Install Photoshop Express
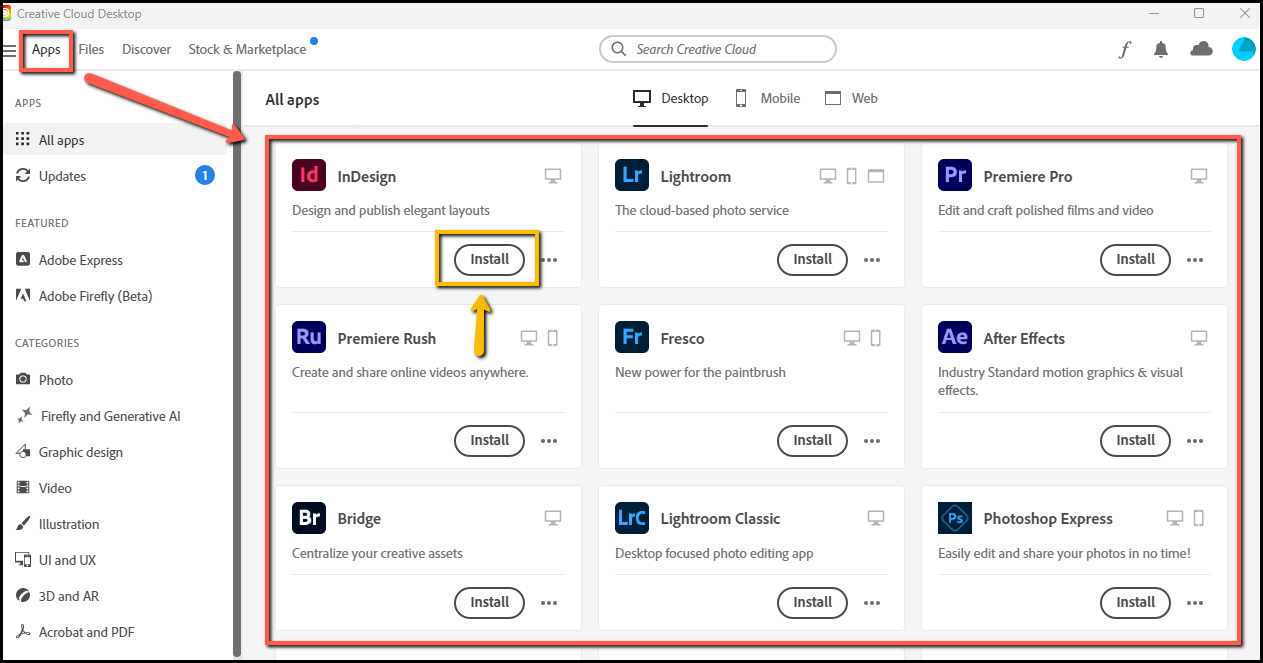The height and width of the screenshot is (663, 1263). coord(1136,602)
